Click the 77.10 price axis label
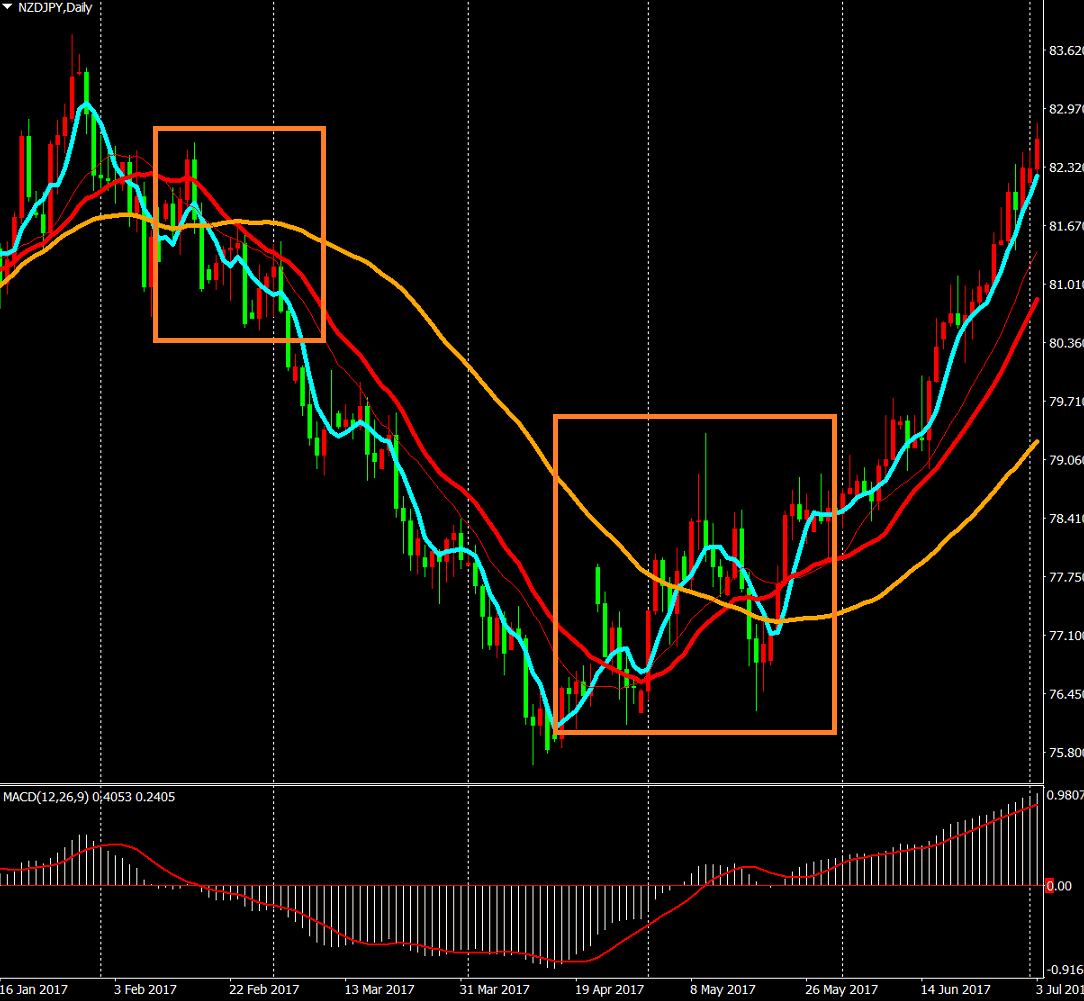1084x1001 pixels. tap(1066, 635)
